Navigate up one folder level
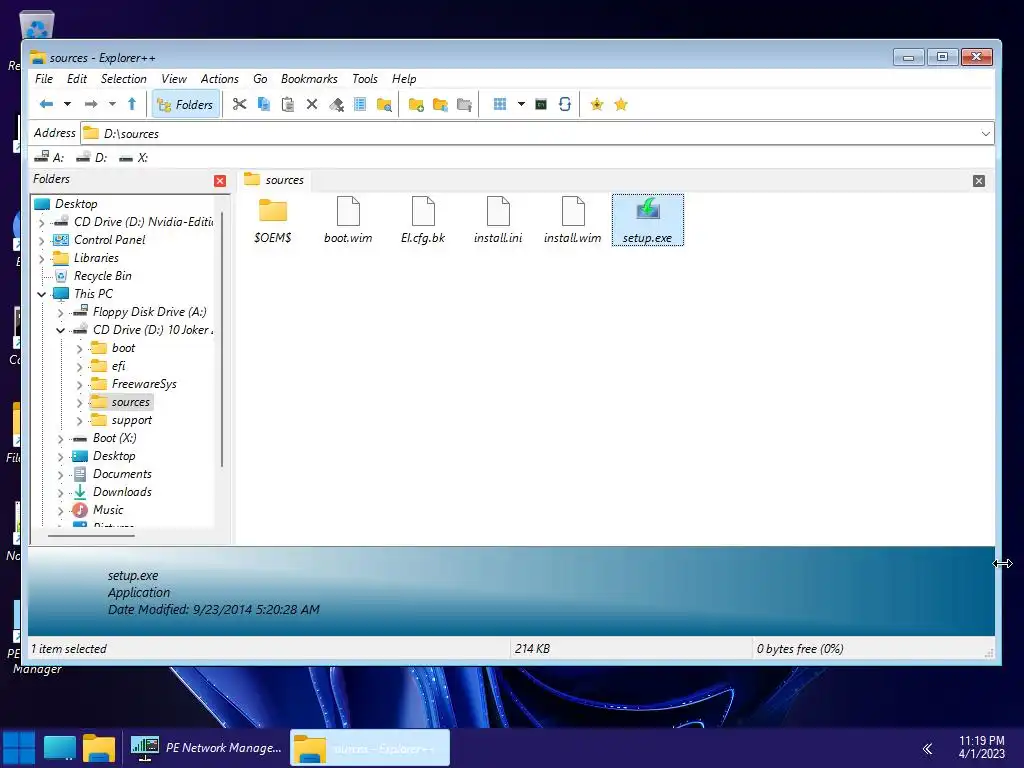Screen dimensions: 1024x768 click(132, 104)
